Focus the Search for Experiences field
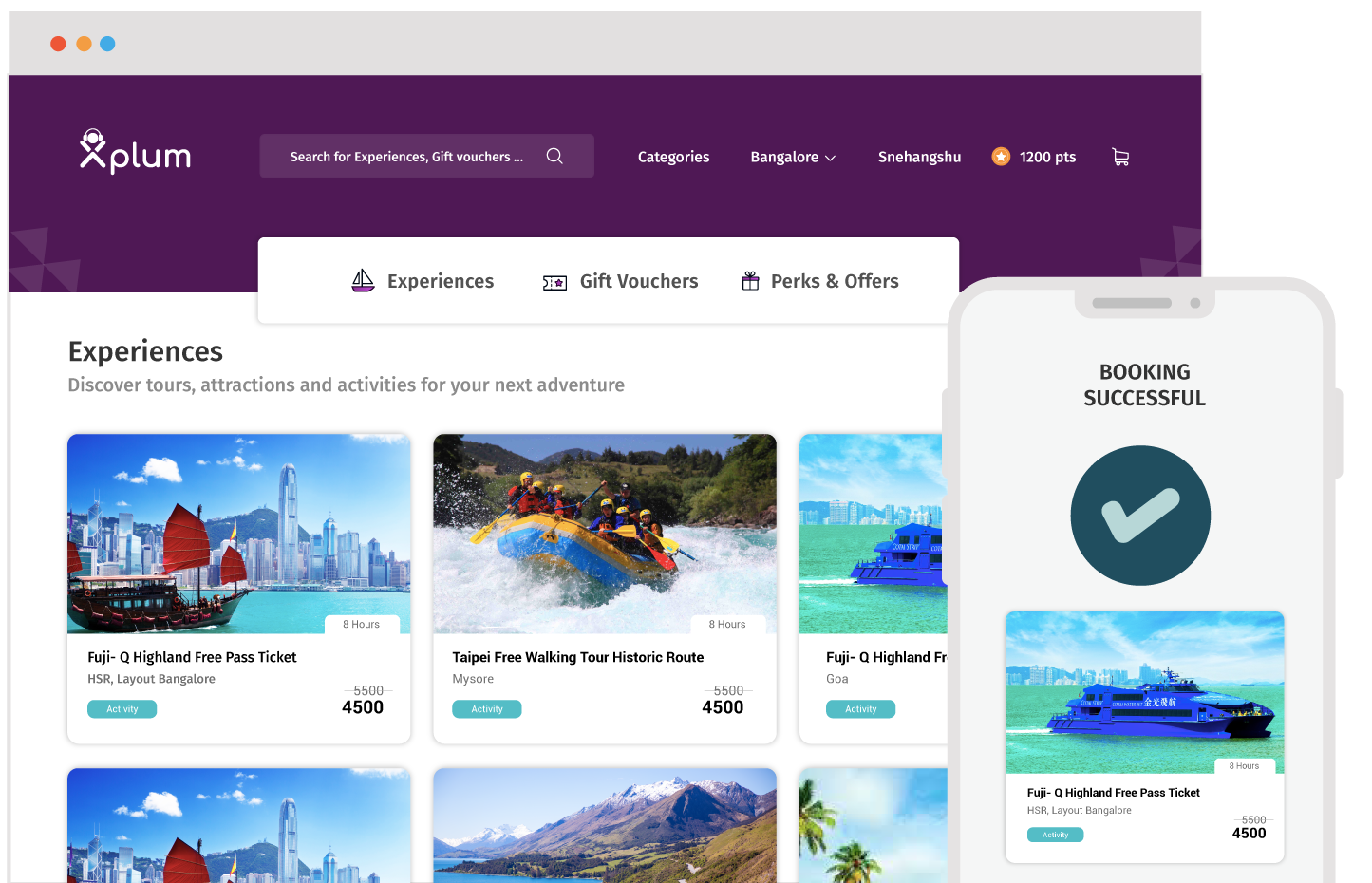 (426, 156)
